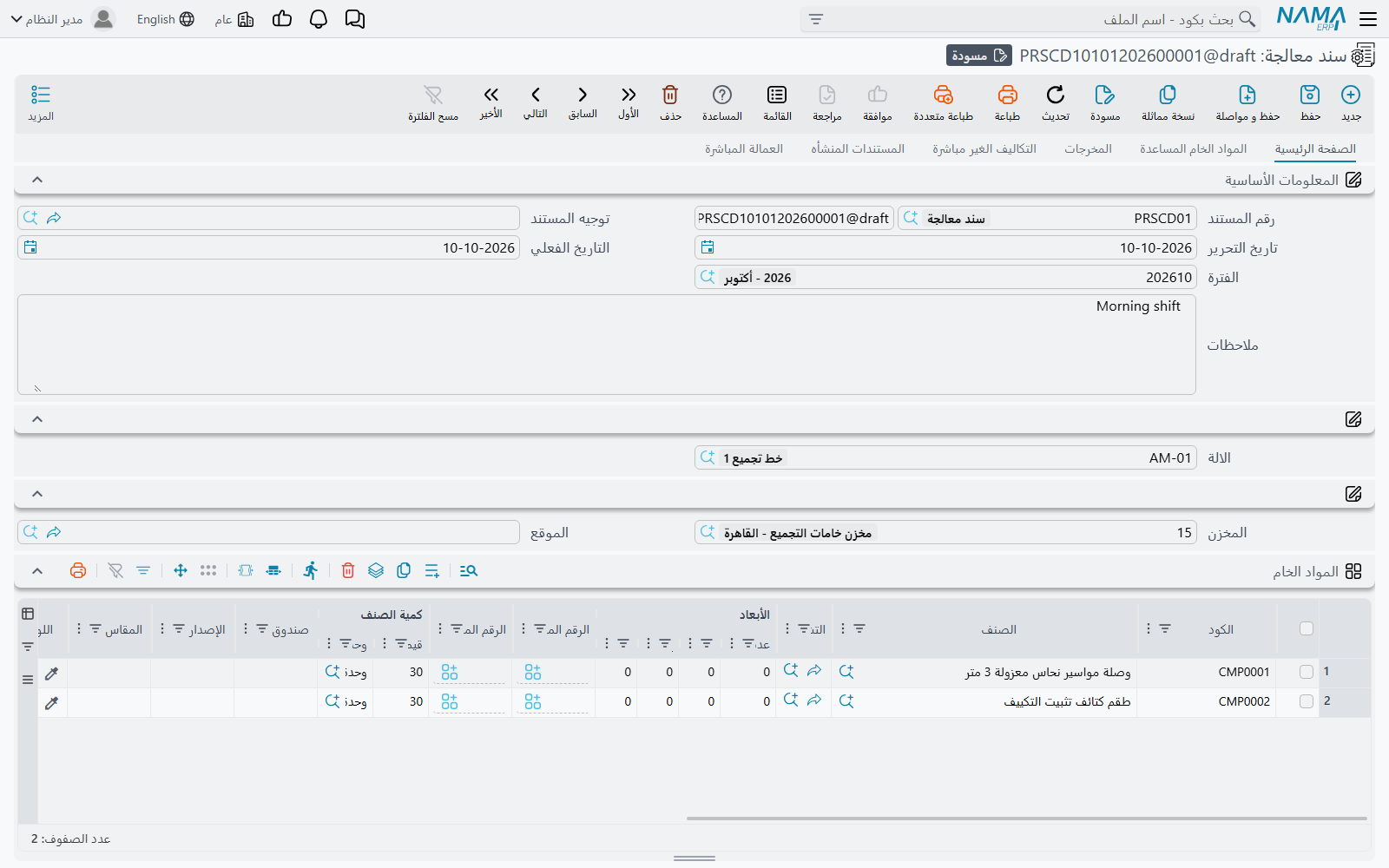Click the edit pencil for row CMP0002

click(x=52, y=702)
